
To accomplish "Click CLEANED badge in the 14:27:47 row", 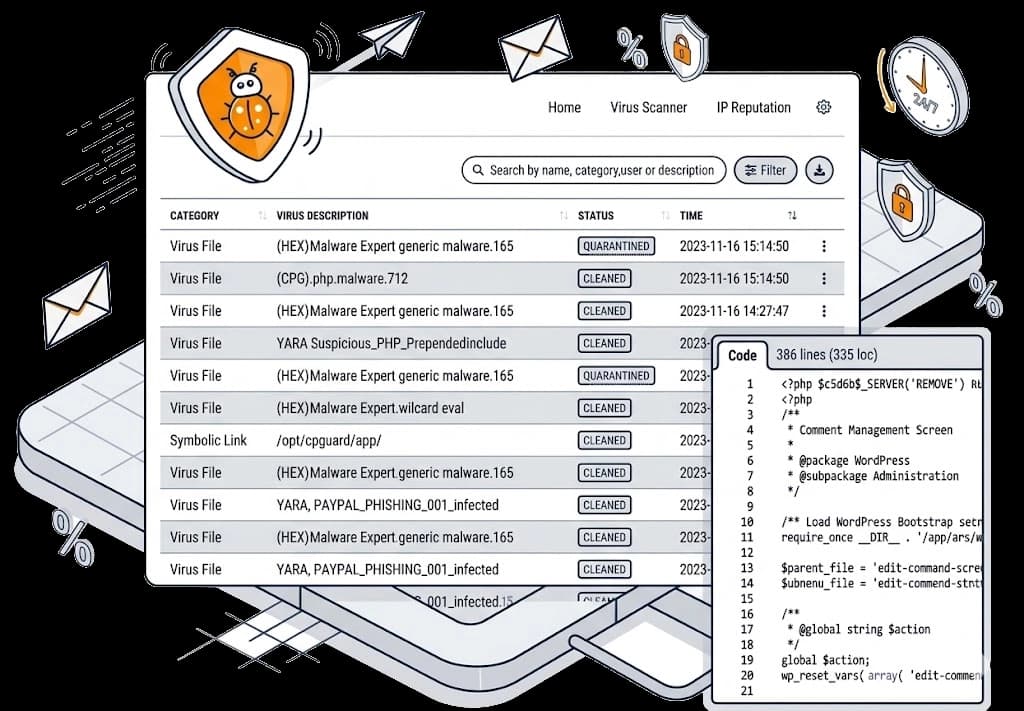I will (604, 311).
